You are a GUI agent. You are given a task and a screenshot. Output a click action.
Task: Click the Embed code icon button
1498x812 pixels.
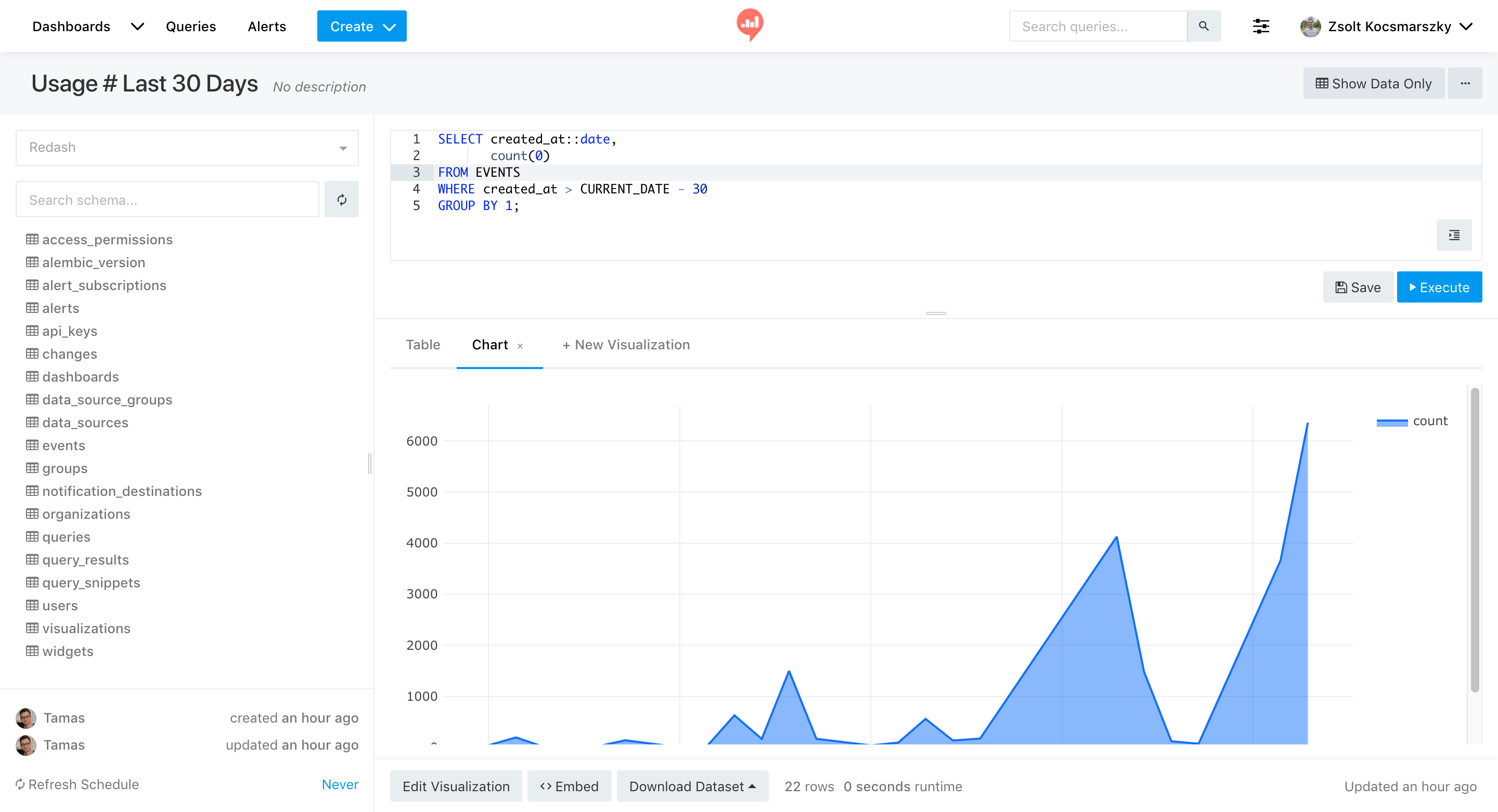pyautogui.click(x=547, y=786)
